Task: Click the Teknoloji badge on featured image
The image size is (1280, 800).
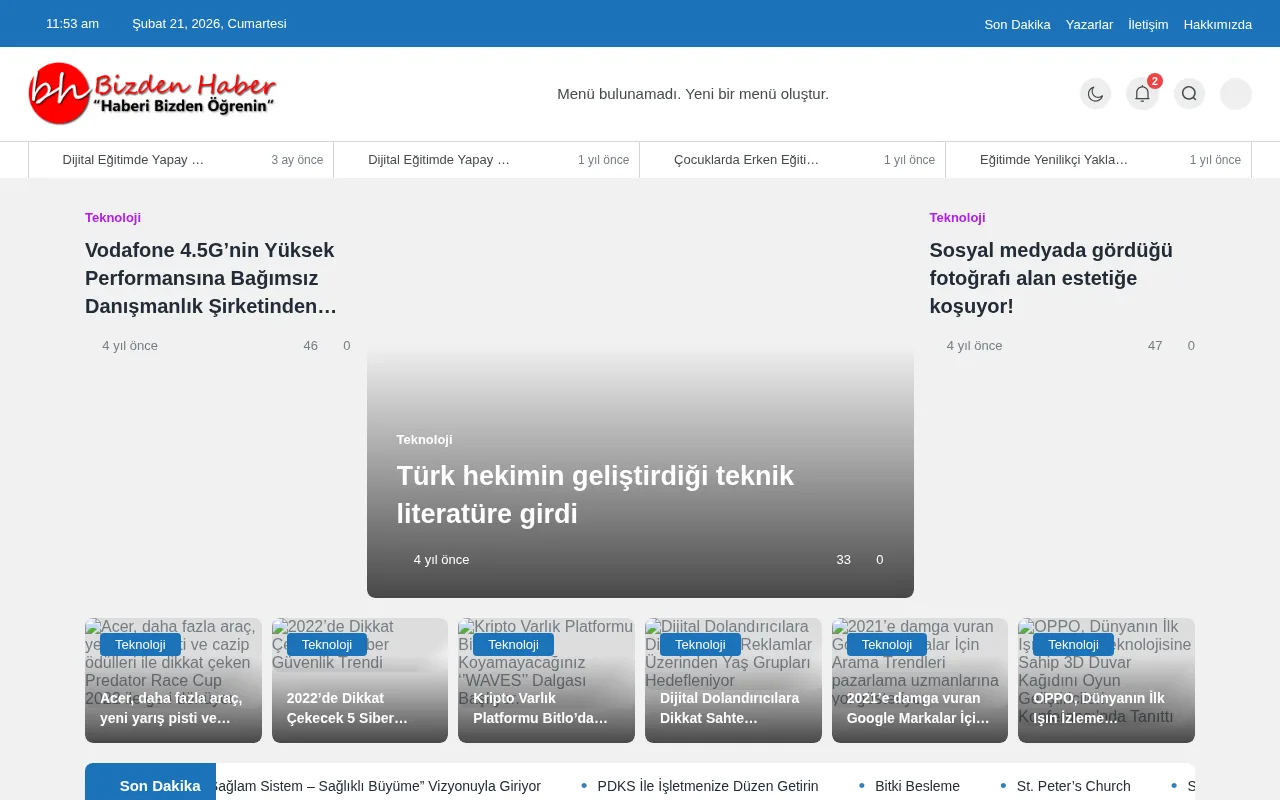Action: pos(424,440)
